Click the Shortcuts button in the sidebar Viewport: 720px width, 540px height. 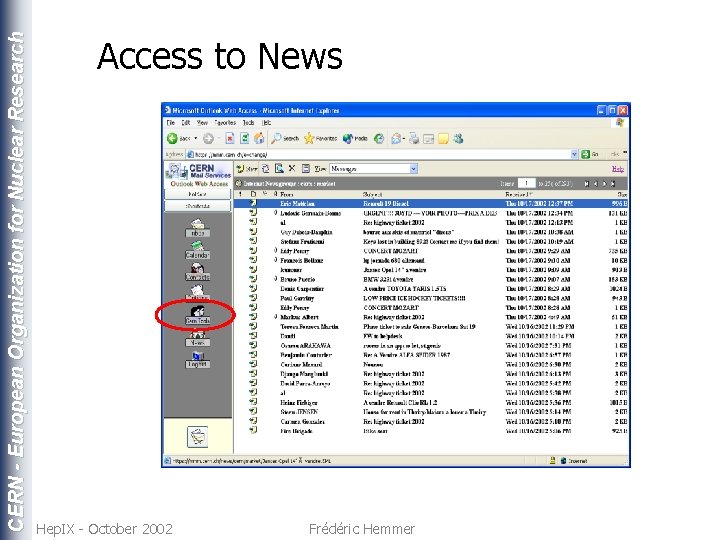click(197, 206)
